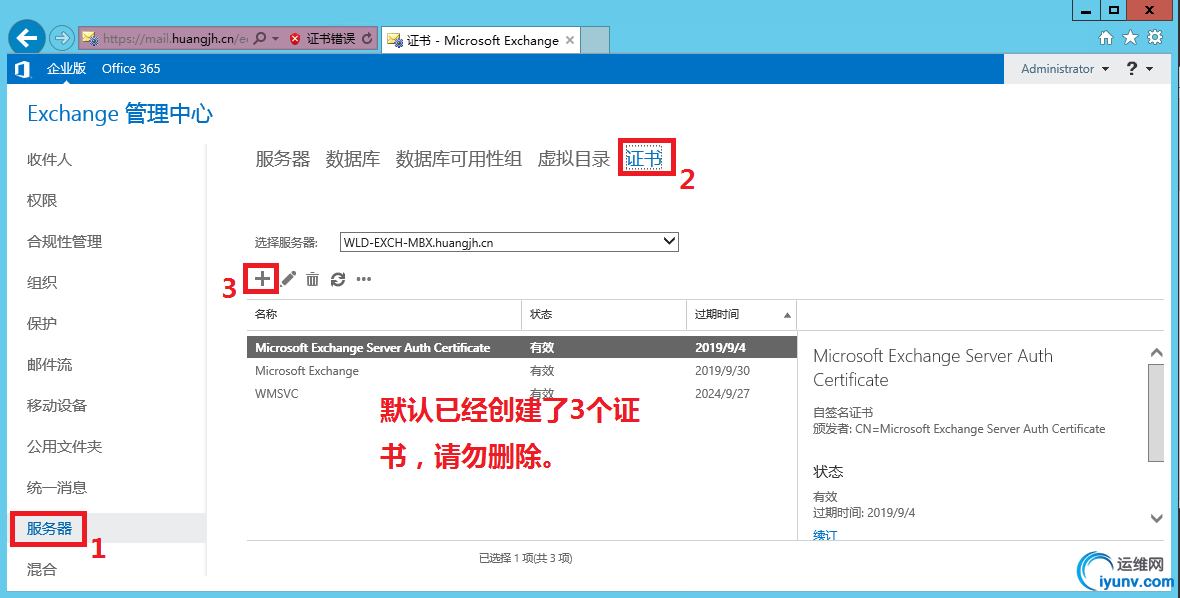Click the 2024/9/27 expiry date cell
Screen dimensions: 1180x598
click(722, 393)
